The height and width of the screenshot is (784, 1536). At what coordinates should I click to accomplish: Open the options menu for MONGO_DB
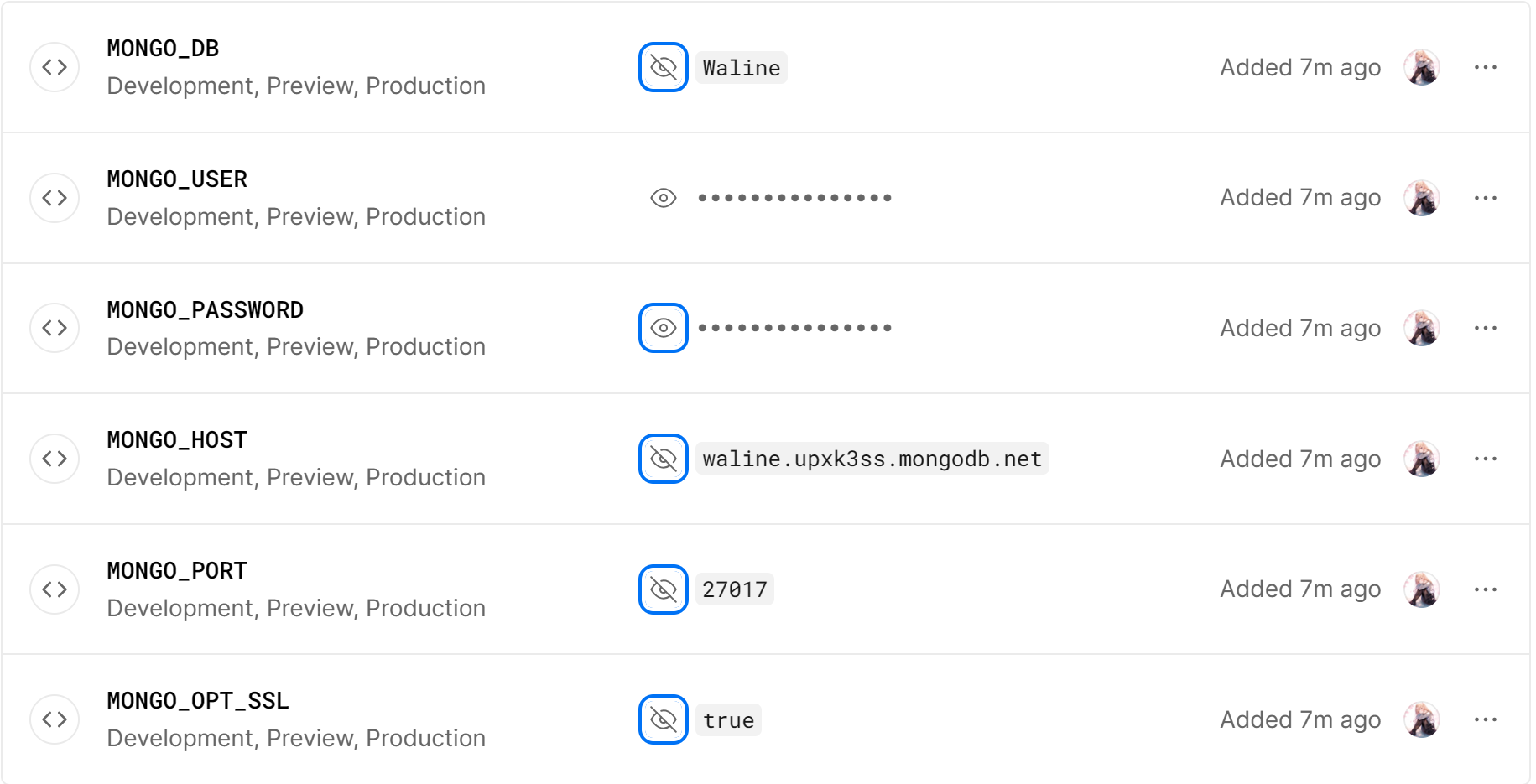pos(1486,67)
